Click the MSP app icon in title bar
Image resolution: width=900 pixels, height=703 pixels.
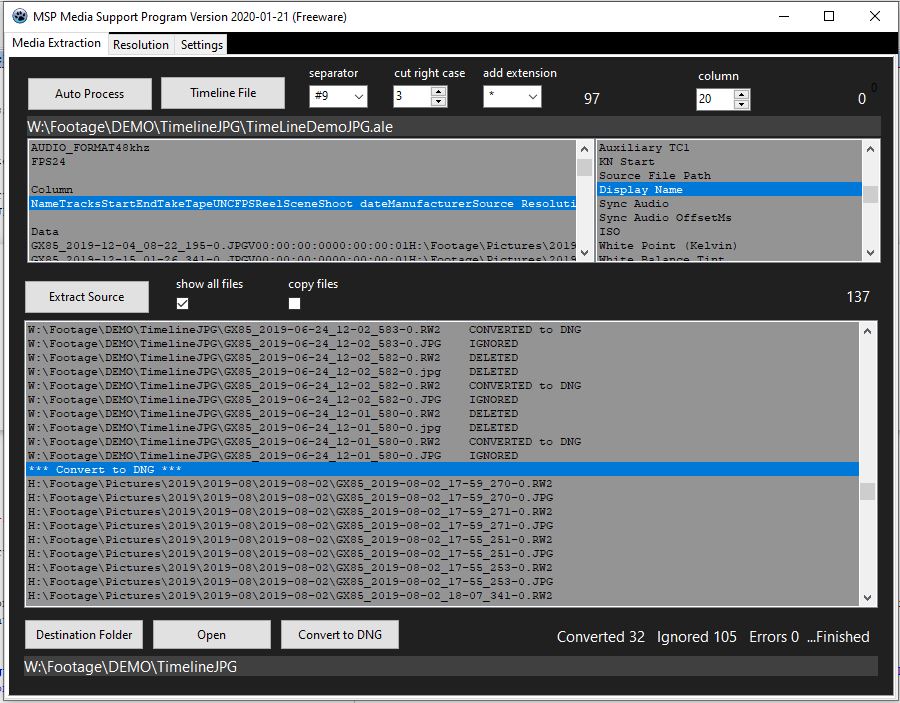[18, 17]
